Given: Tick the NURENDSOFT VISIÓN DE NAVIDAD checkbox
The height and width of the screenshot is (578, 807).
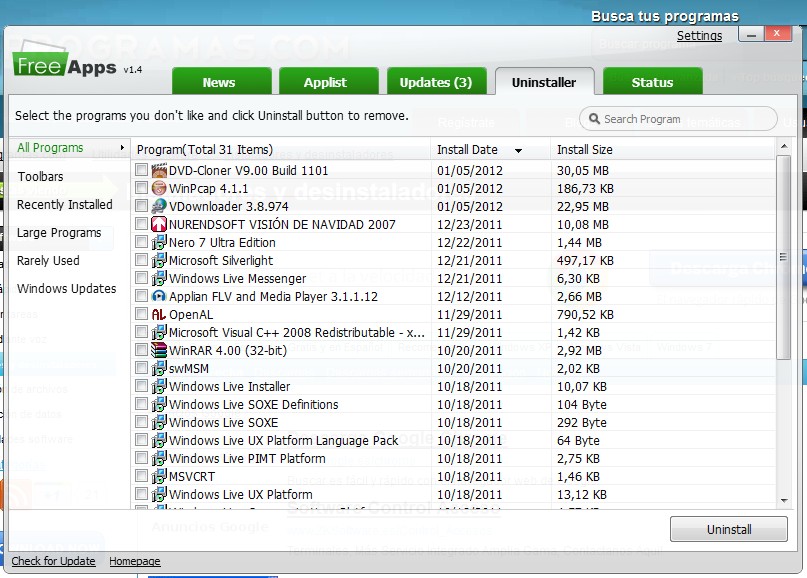Looking at the screenshot, I should 141,224.
